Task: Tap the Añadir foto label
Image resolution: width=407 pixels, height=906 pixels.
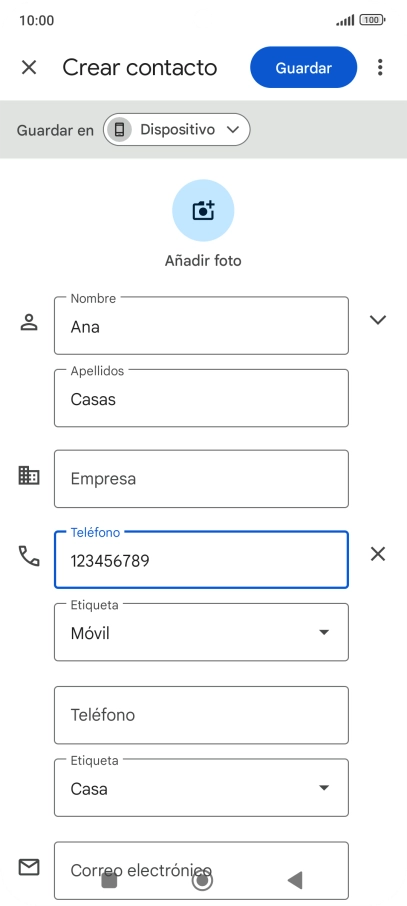Action: point(203,261)
